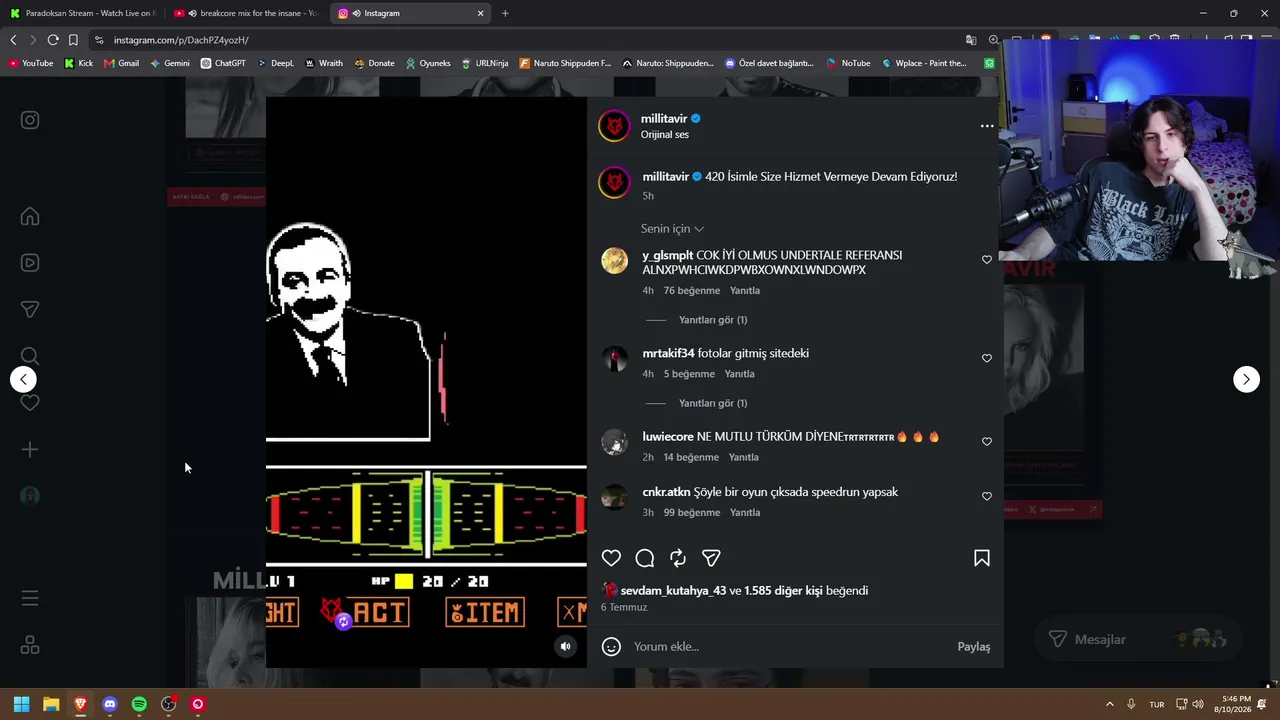Open the emoji picker in the comment box
Screen dimensions: 1280x720
611,647
